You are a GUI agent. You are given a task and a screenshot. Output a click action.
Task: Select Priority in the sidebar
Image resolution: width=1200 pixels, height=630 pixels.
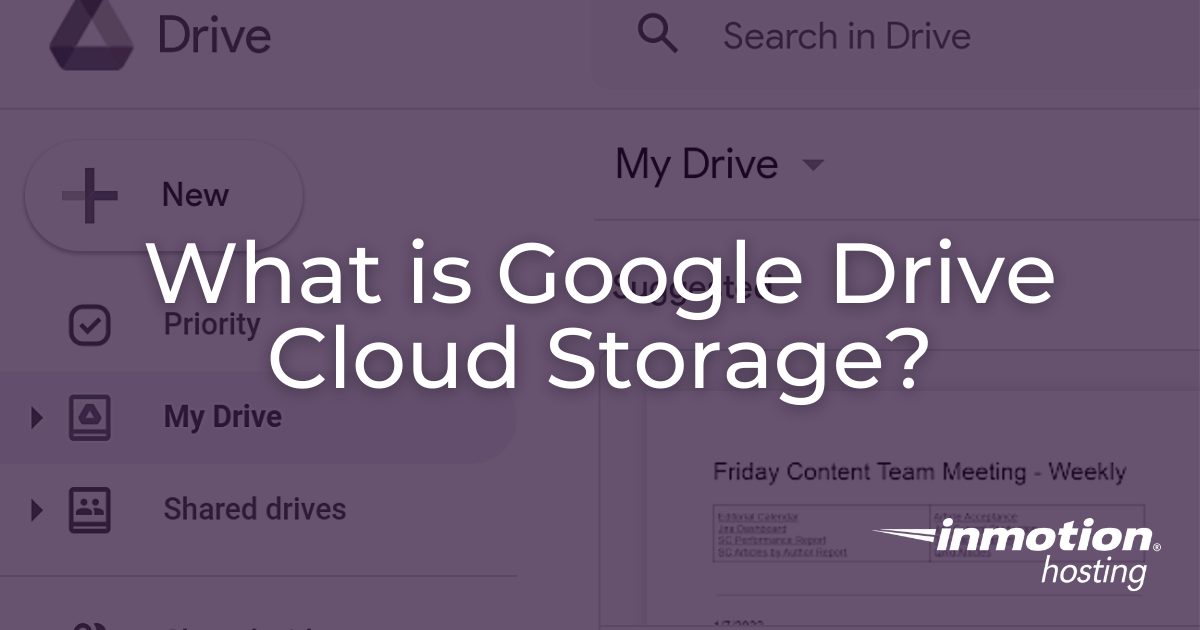(x=211, y=324)
